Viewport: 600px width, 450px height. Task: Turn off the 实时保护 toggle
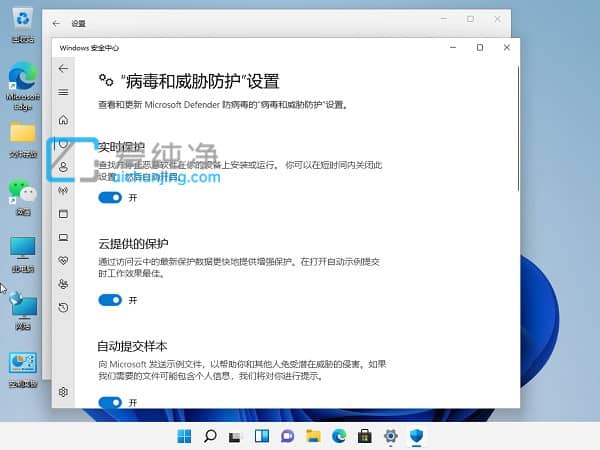pos(110,197)
